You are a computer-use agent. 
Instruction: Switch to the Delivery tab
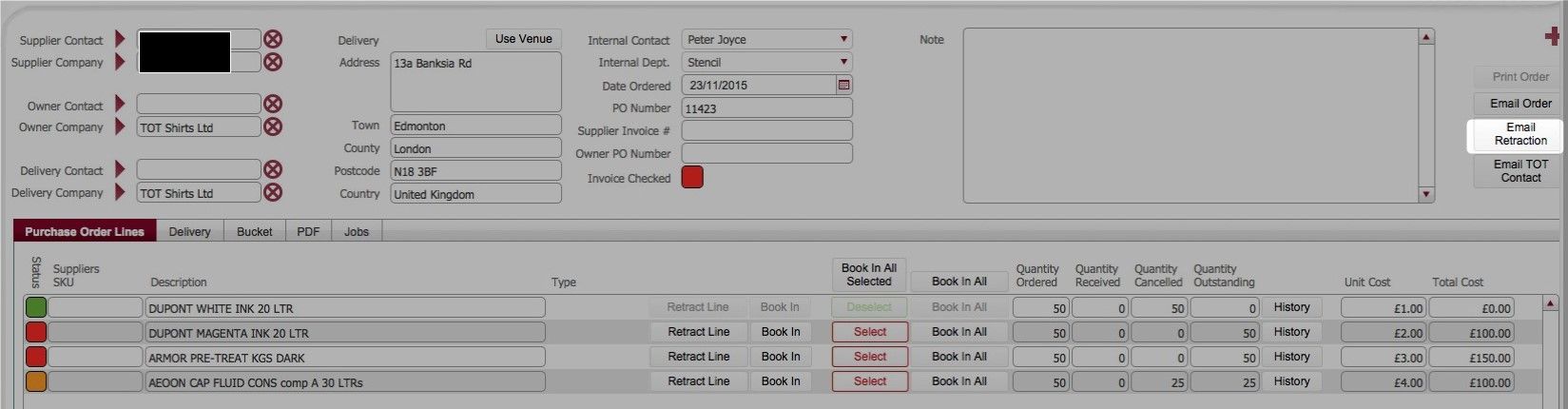189,232
